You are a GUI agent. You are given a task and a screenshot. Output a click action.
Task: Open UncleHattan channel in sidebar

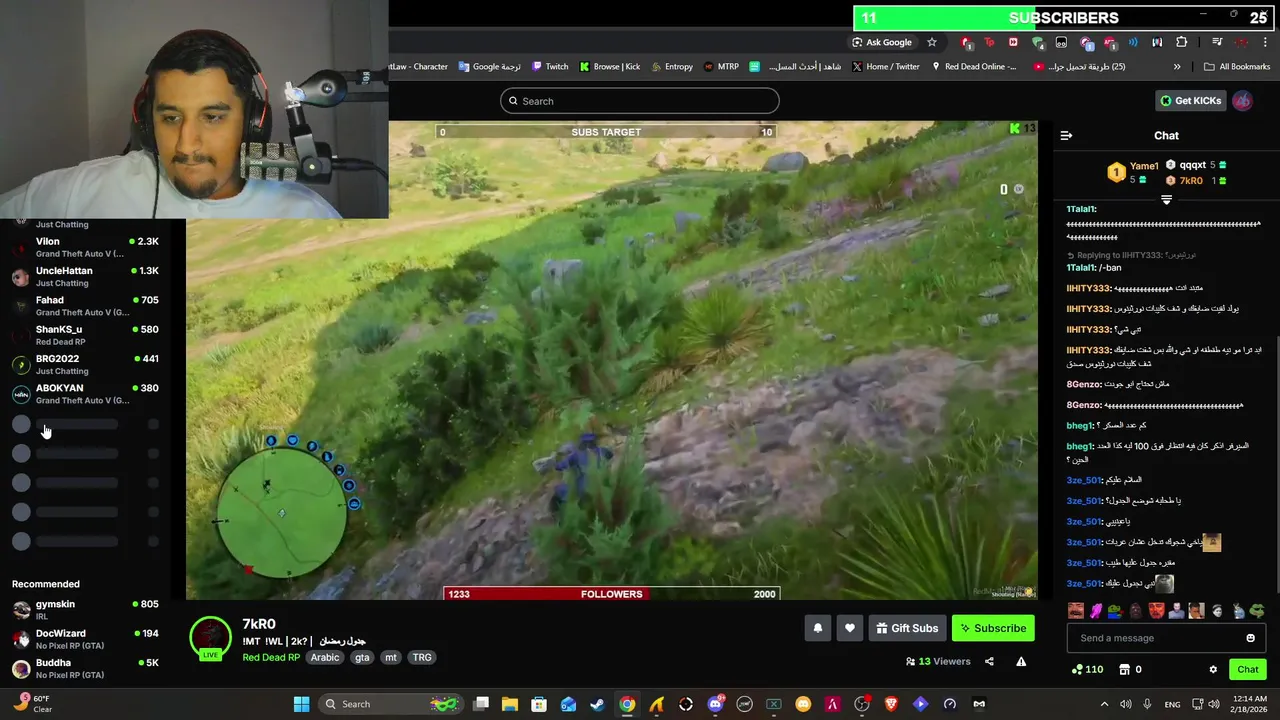[85, 277]
